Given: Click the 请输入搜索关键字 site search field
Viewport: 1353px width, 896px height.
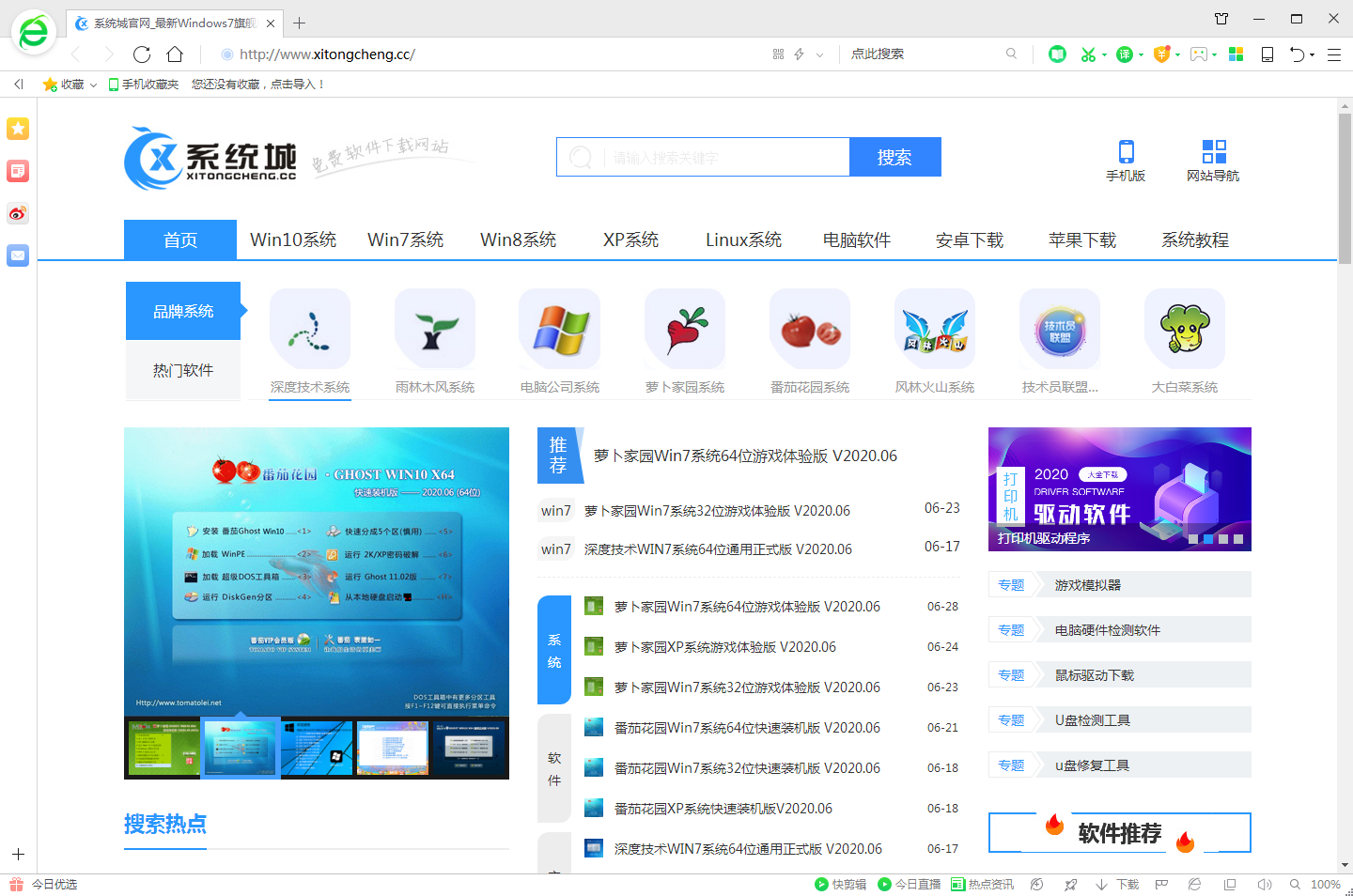Looking at the screenshot, I should pos(704,157).
